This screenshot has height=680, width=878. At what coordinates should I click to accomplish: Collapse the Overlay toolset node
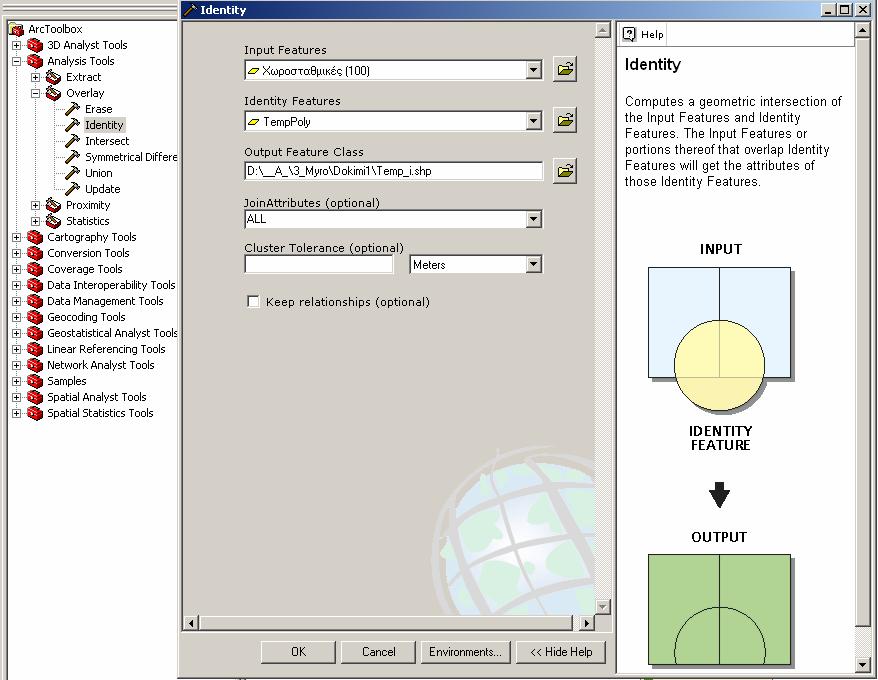[x=35, y=93]
